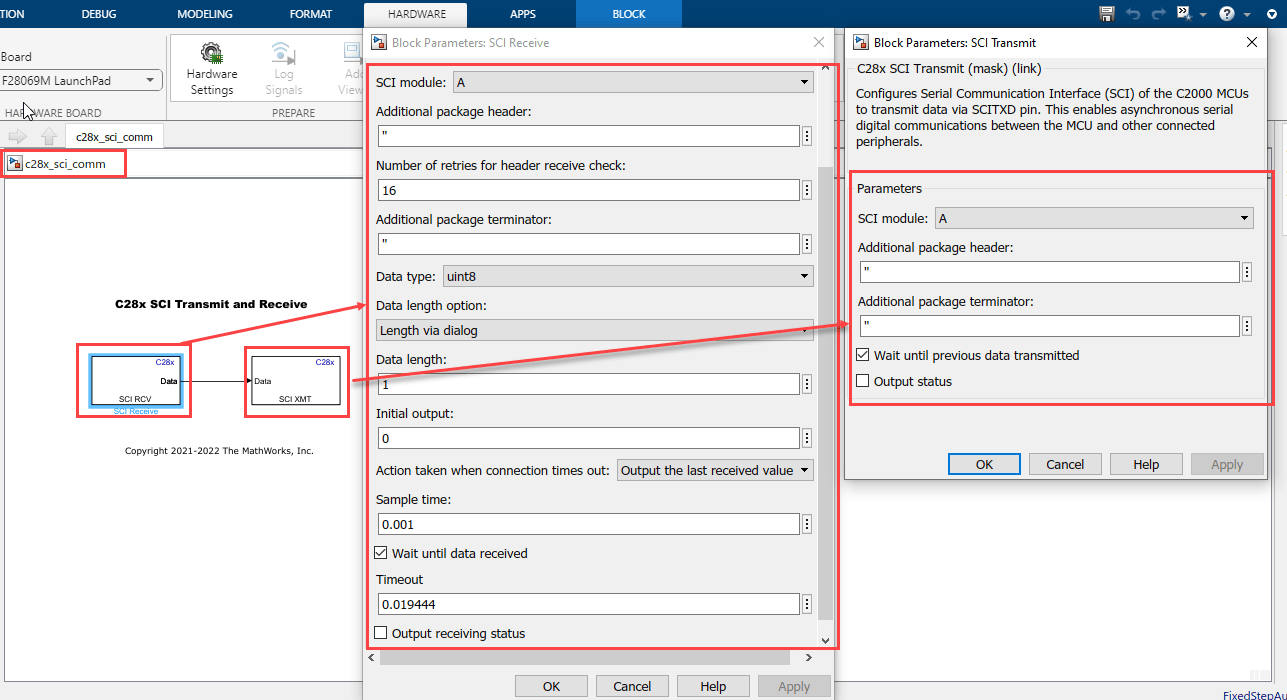Expand the F28069M LaunchPad board dropdown
Viewport: 1287px width, 700px height.
point(80,80)
